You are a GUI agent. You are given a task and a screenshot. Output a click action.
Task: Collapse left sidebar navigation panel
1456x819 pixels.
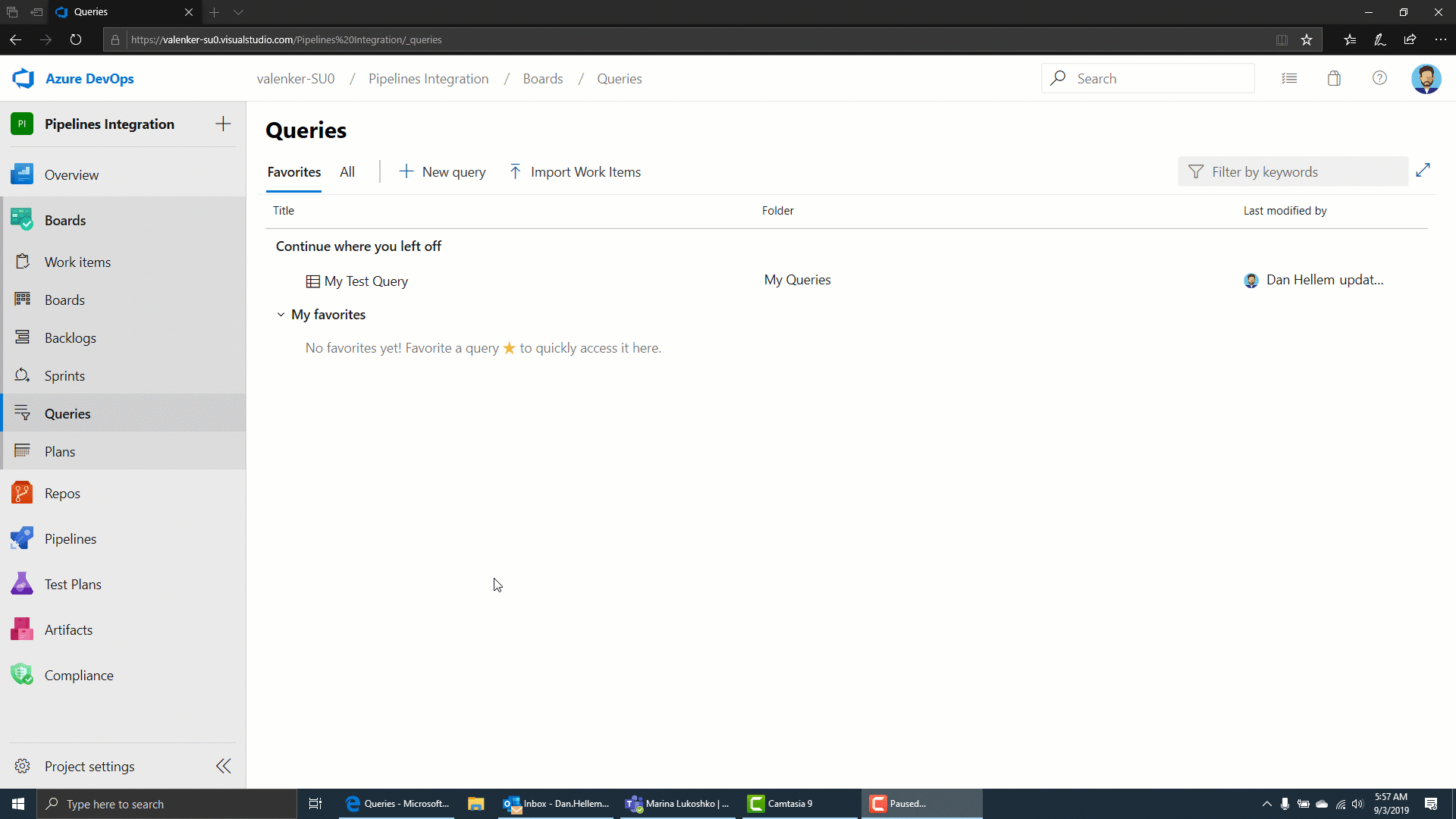(x=224, y=766)
